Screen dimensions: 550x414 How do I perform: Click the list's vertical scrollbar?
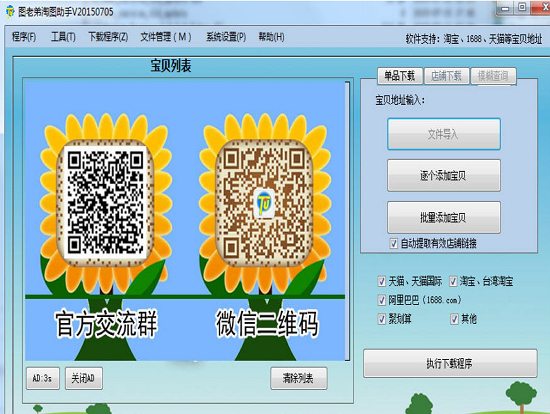point(347,221)
